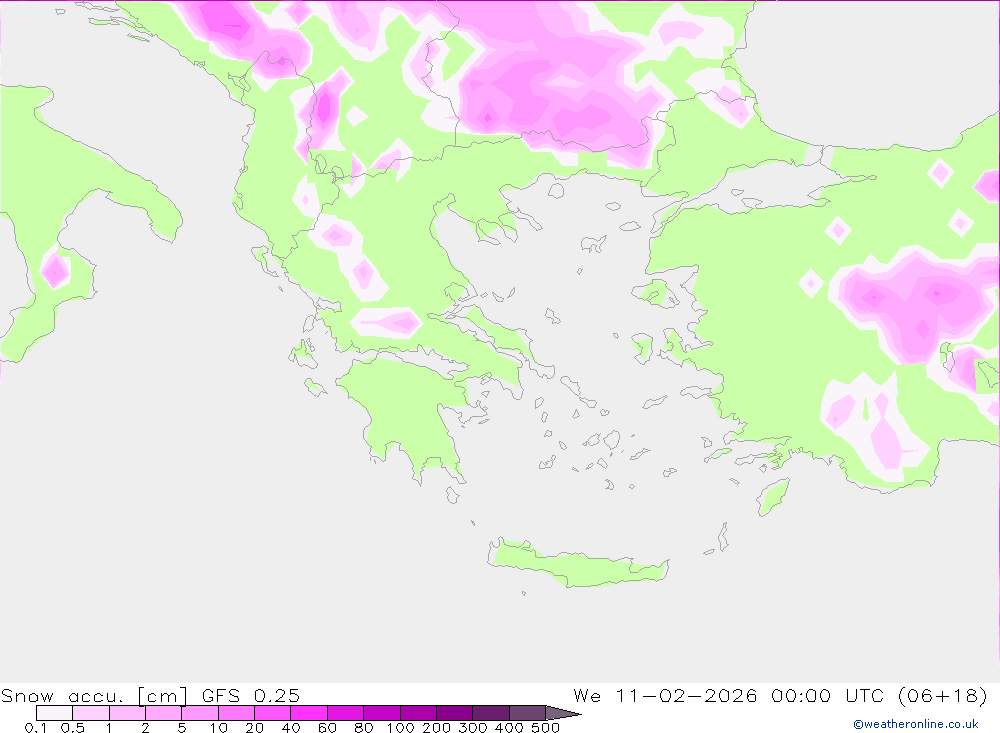Click the 'We 11-02-2026' date text
The image size is (1000, 733).
coord(665,695)
